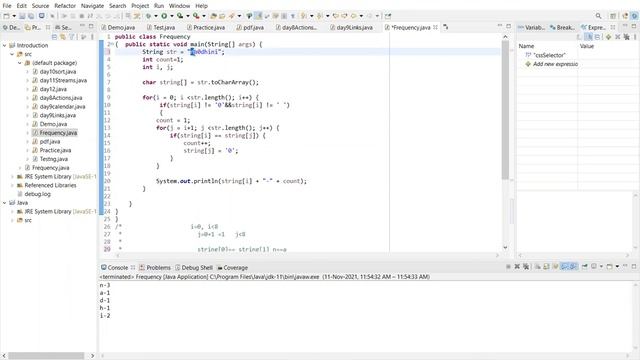Image resolution: width=640 pixels, height=360 pixels.
Task: Toggle Show Type Names in Expressions view
Action: 580,37
